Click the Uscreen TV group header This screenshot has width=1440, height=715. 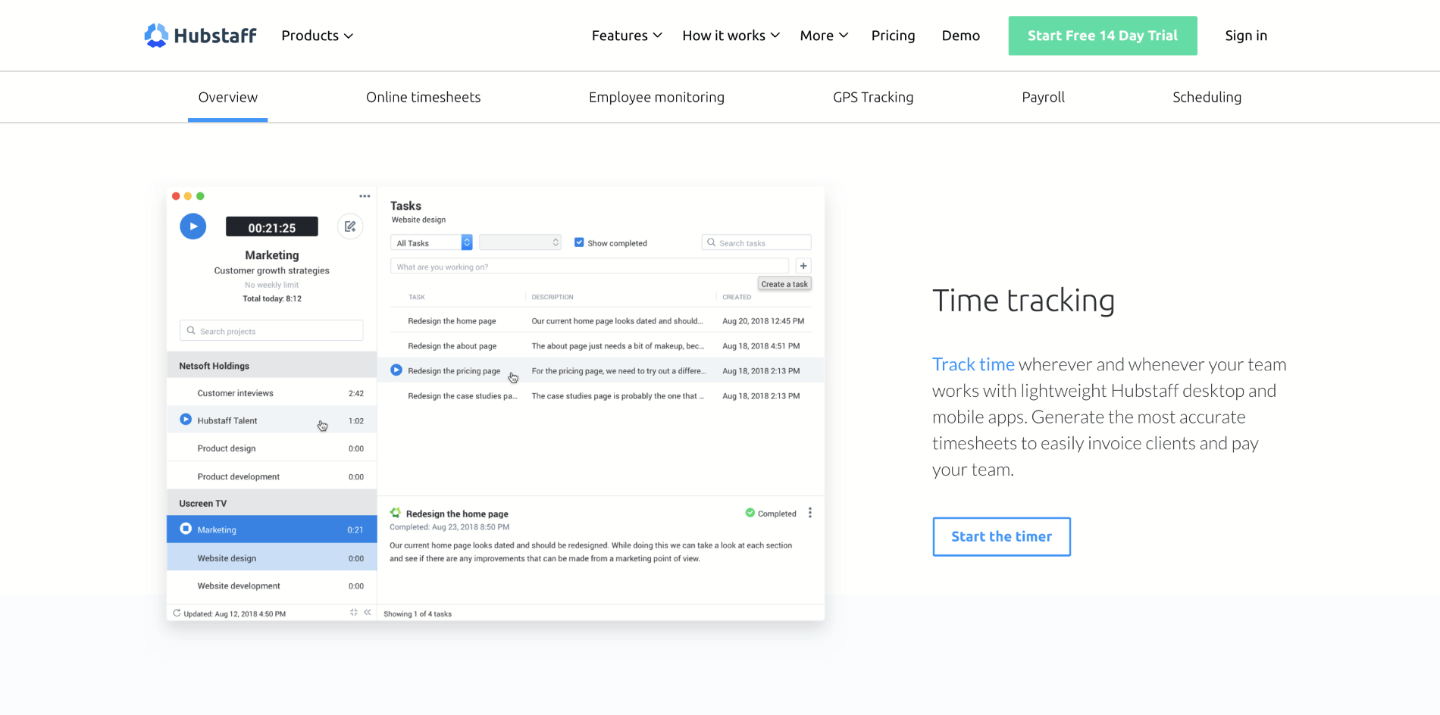click(x=272, y=503)
